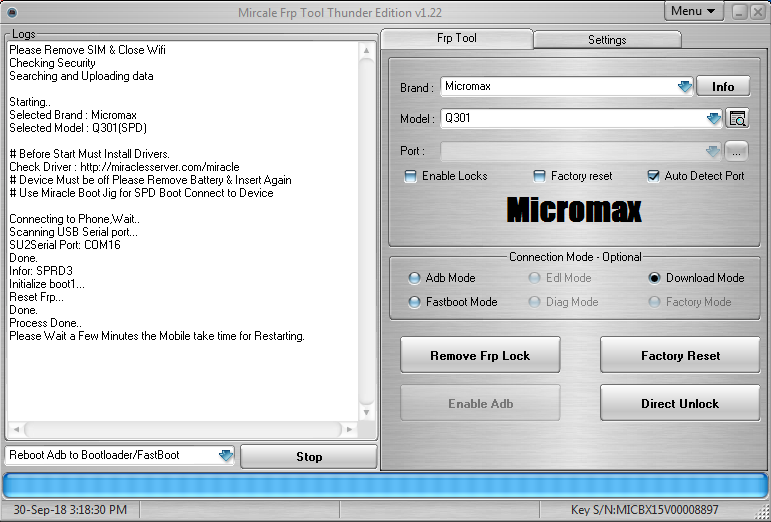The height and width of the screenshot is (522, 771).
Task: Expand the Model dropdown arrow
Action: coord(713,118)
